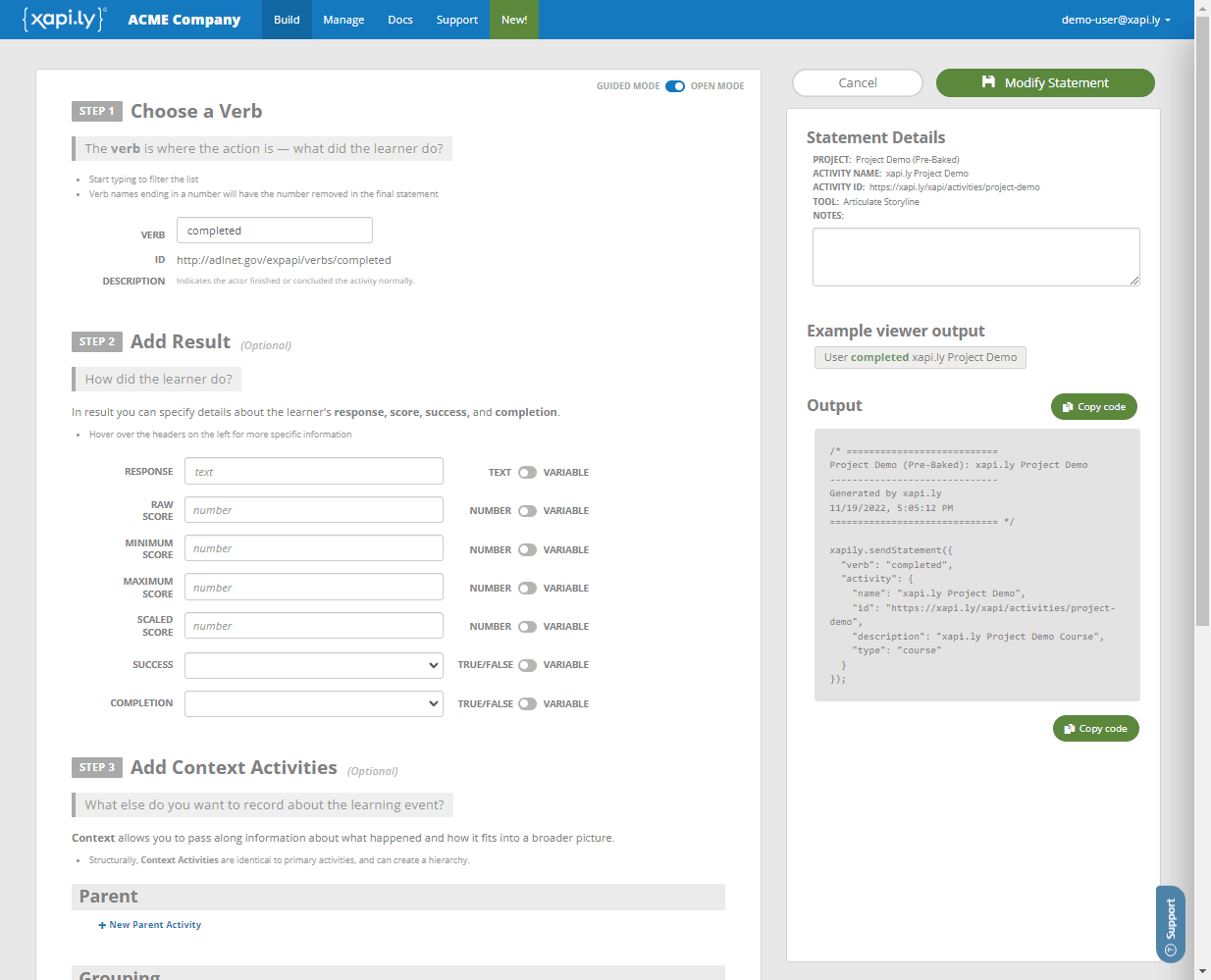Open the demo-user@xapi.ly account menu
Screen dimensions: 1211x980
[1116, 20]
